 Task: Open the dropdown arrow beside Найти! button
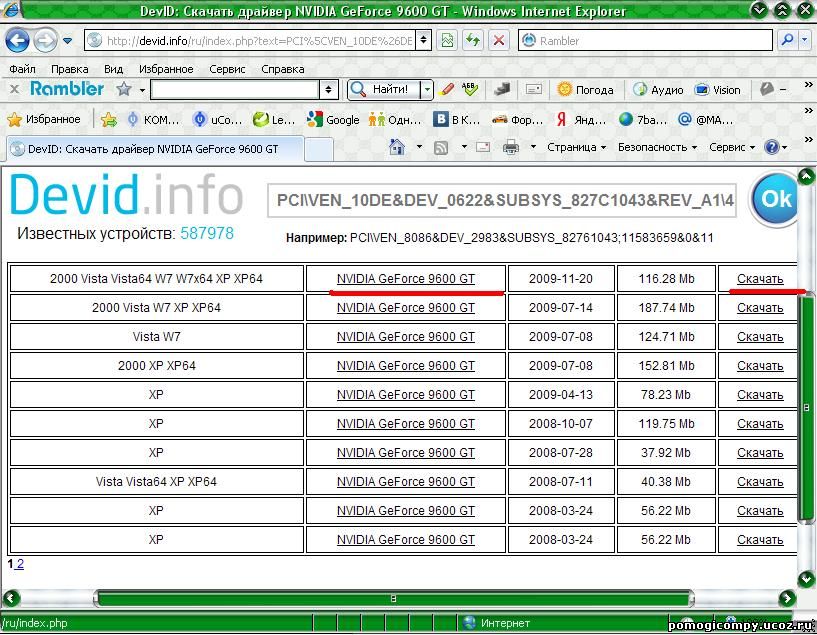pyautogui.click(x=427, y=90)
